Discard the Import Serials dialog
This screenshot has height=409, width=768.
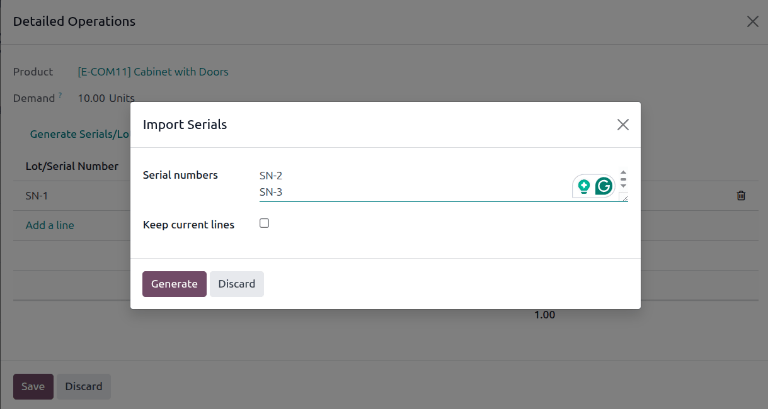pos(237,284)
